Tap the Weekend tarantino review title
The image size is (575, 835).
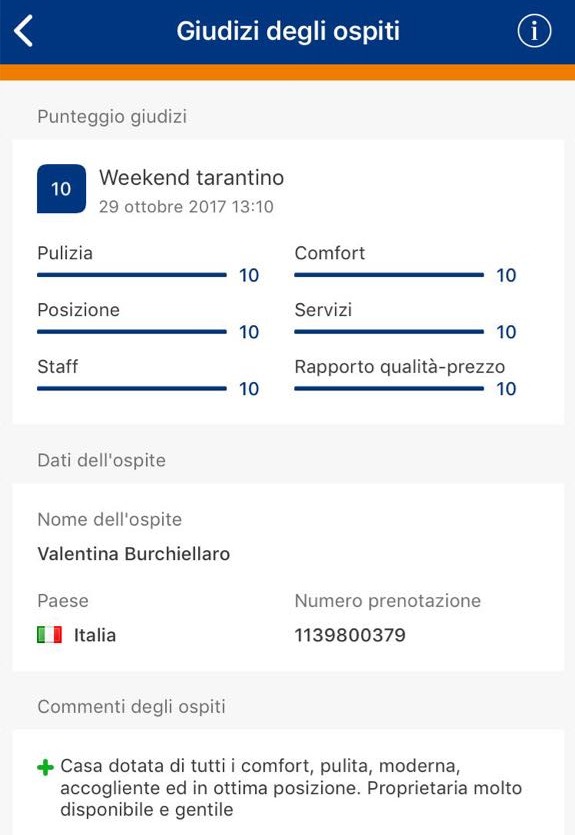click(192, 178)
